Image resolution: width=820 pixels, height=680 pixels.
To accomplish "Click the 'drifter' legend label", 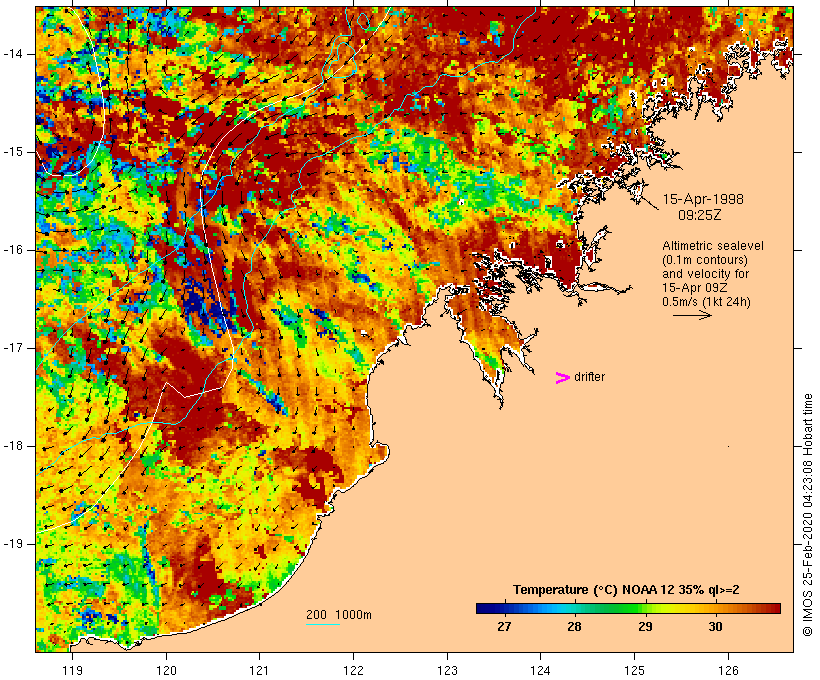I will (x=589, y=377).
